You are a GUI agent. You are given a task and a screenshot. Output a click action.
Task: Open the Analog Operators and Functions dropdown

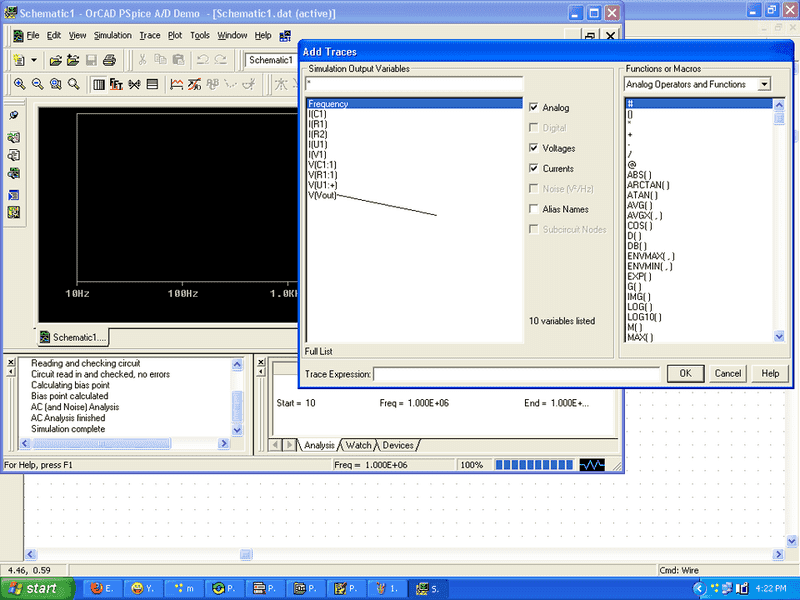pyautogui.click(x=764, y=85)
